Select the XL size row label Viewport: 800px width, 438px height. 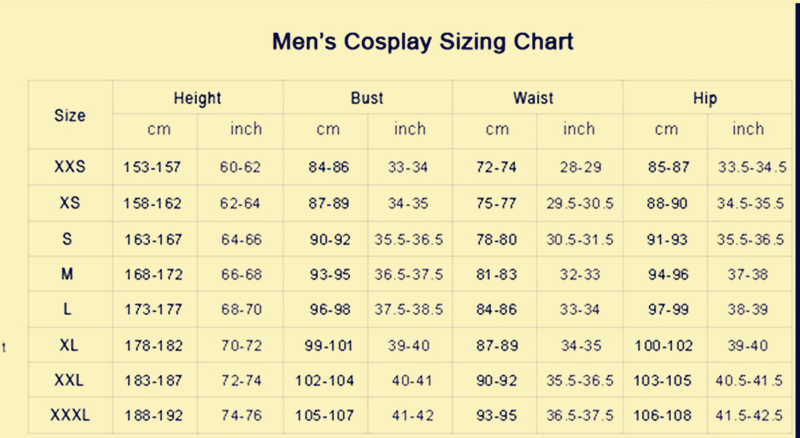(69, 345)
